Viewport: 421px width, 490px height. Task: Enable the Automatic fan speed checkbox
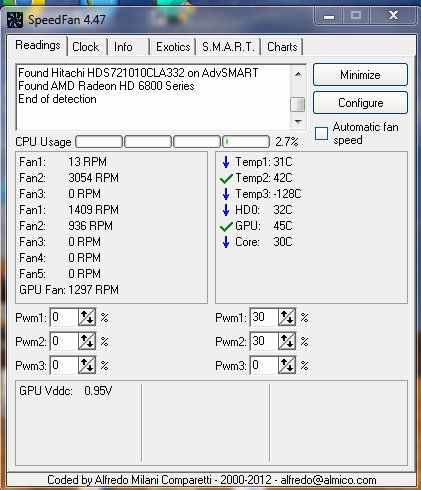click(321, 134)
